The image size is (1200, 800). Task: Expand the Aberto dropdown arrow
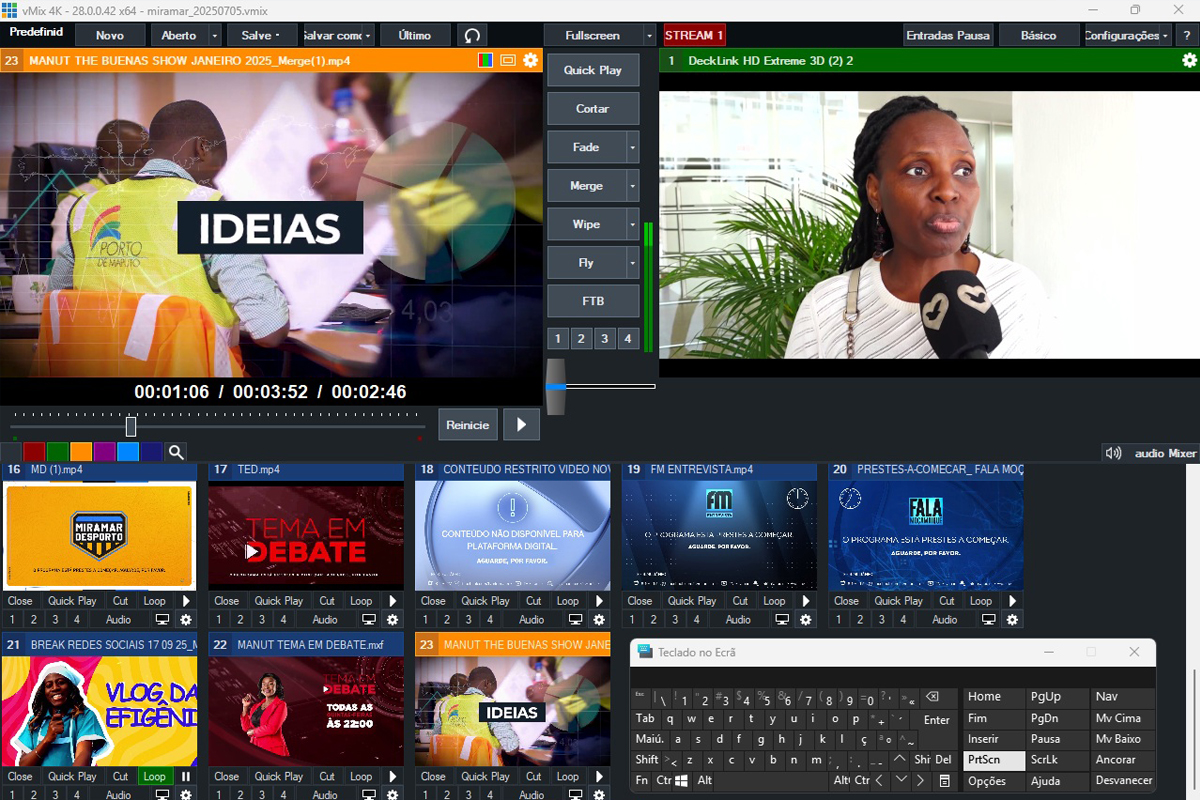214,35
